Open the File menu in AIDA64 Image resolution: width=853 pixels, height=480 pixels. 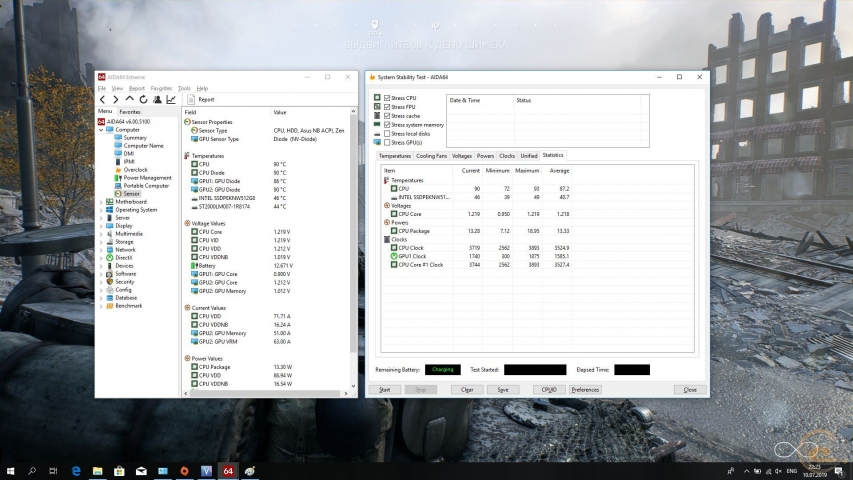click(x=102, y=88)
